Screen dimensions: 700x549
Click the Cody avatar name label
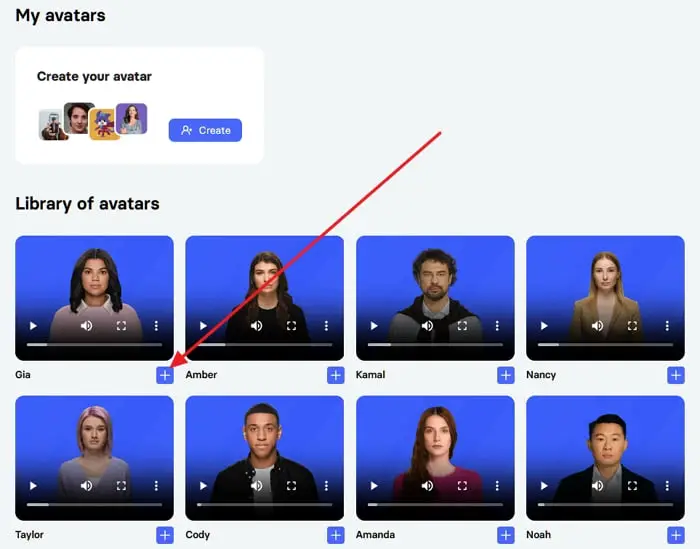tap(198, 534)
